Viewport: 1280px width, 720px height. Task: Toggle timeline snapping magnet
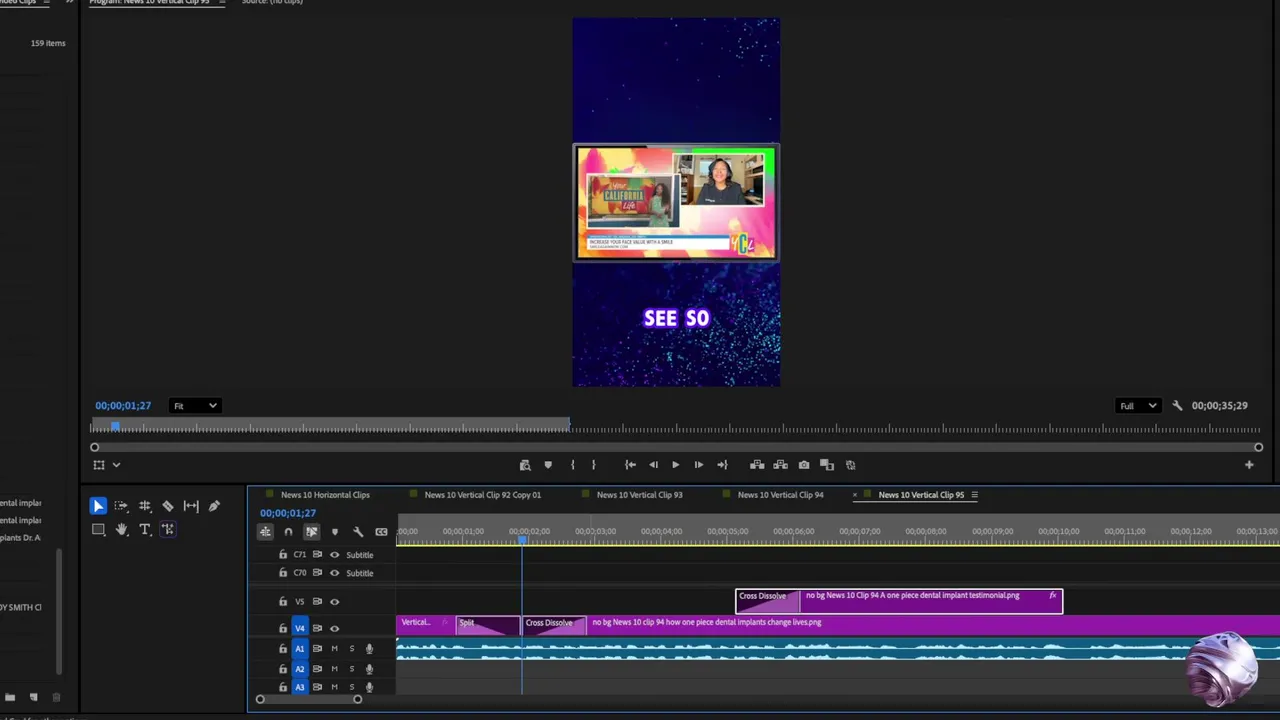tap(288, 532)
